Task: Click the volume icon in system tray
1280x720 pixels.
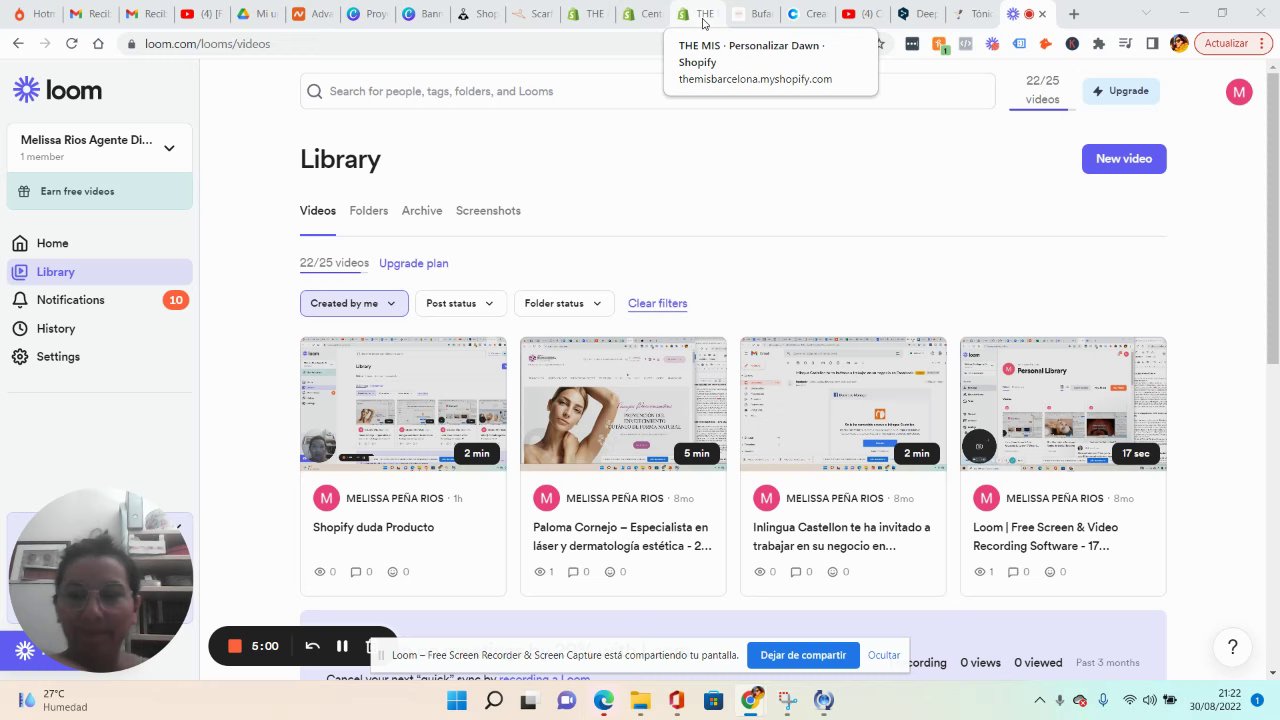Action: click(x=1149, y=700)
